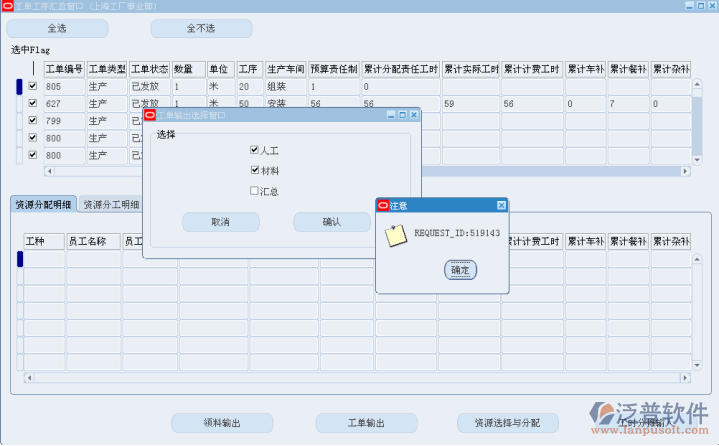Select the 资源分配明细 tab
Viewport: 719px width, 446px height.
pyautogui.click(x=43, y=204)
